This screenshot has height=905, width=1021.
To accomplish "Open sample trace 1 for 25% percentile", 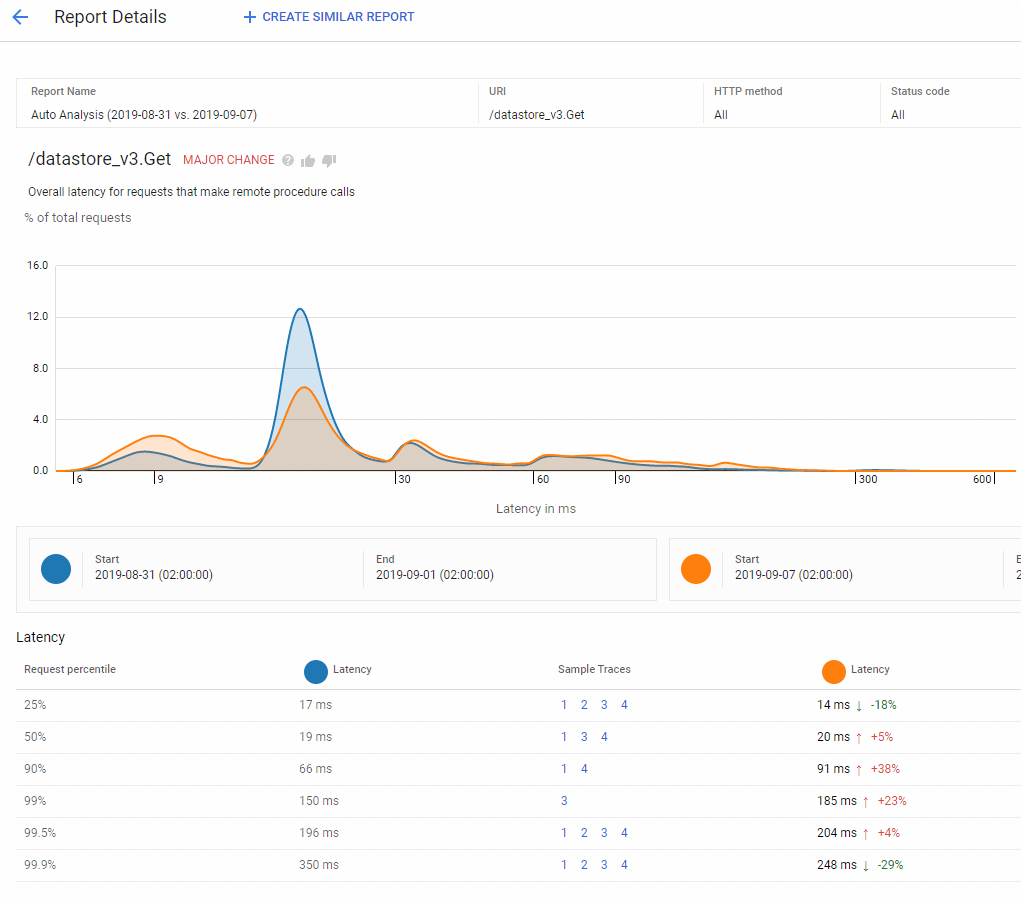I will coord(564,705).
